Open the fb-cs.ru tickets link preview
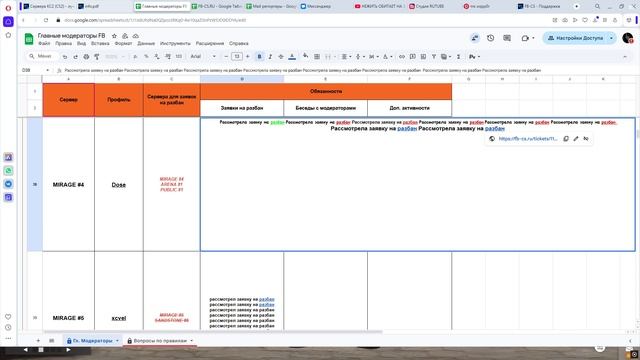The image size is (640, 360). point(527,139)
